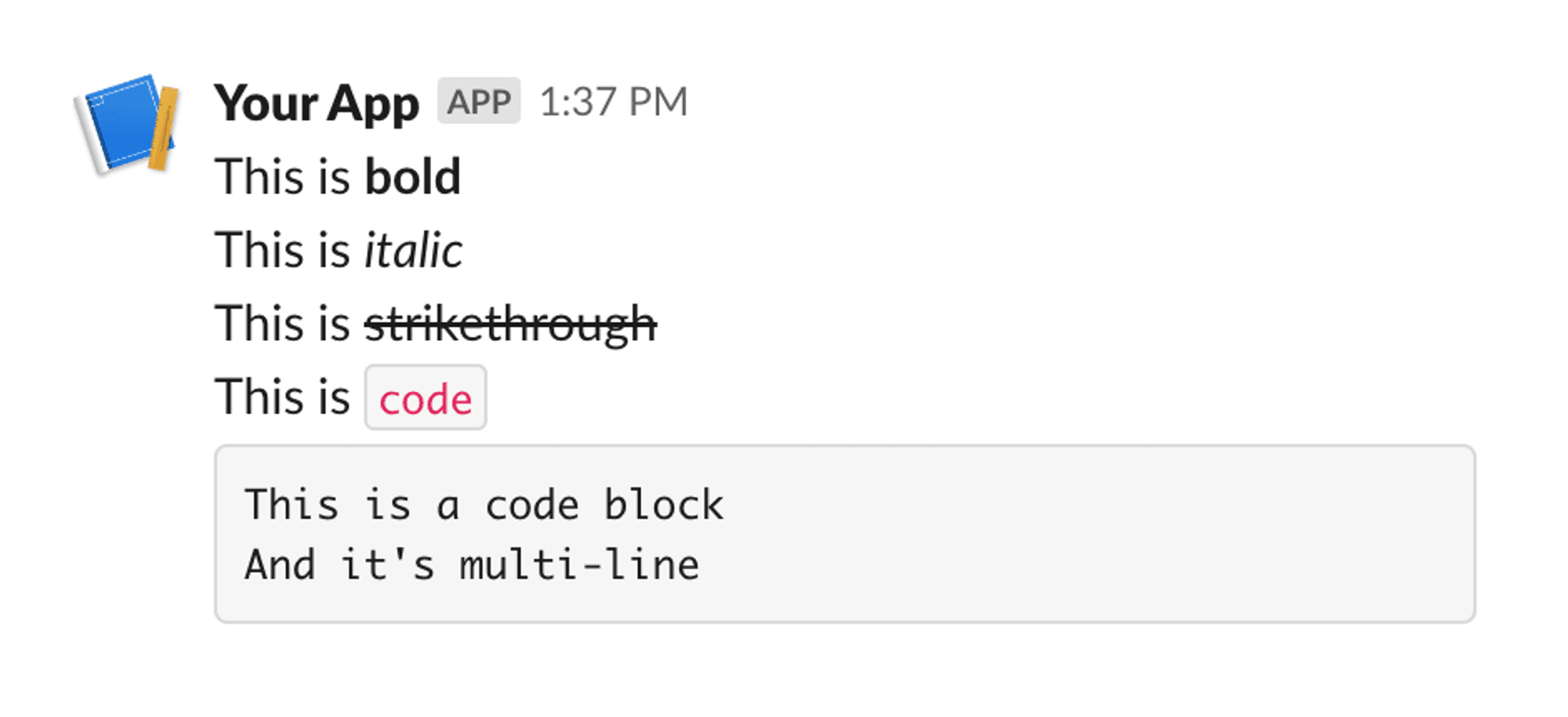Click the gray APP label in the header

point(478,100)
